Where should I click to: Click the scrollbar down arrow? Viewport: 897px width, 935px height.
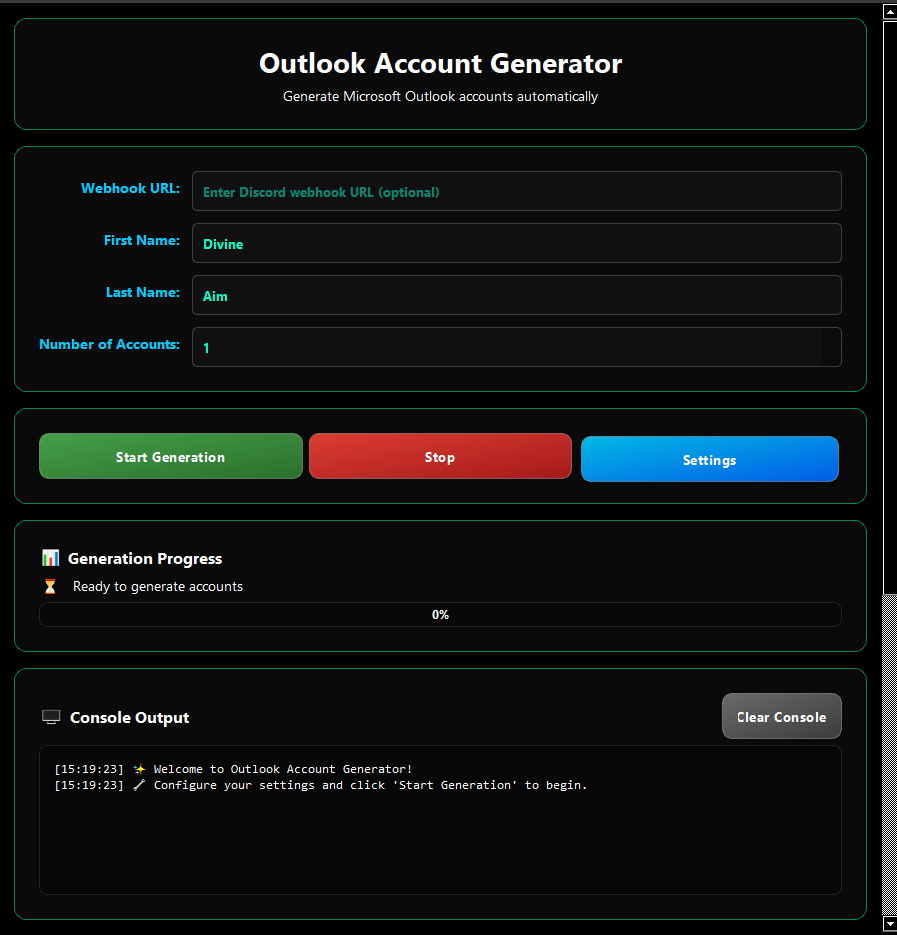pos(889,923)
